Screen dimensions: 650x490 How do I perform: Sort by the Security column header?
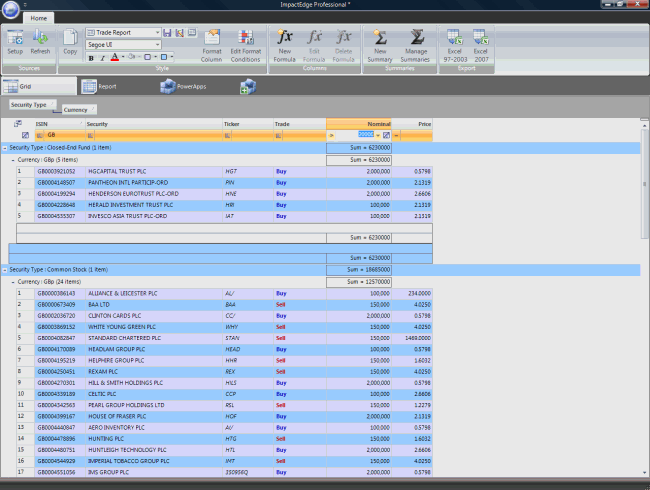tap(154, 124)
